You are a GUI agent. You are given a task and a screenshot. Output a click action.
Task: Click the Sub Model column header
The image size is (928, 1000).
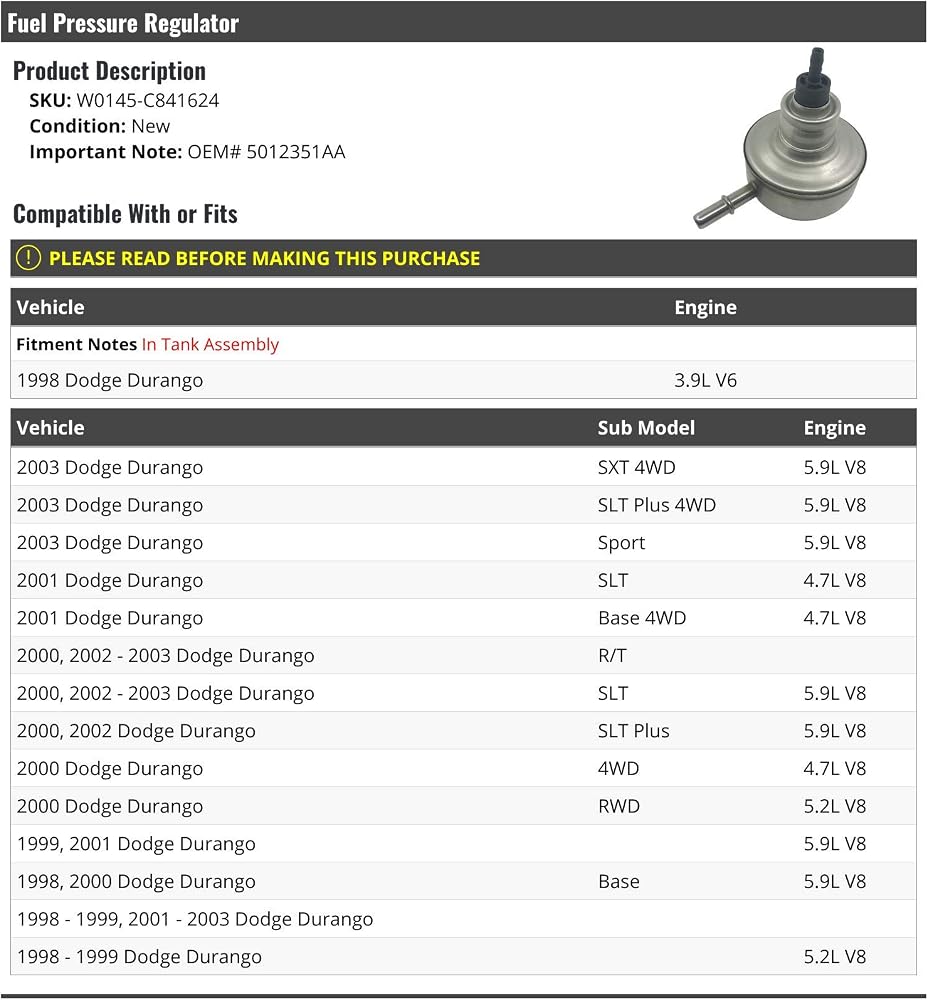(646, 427)
